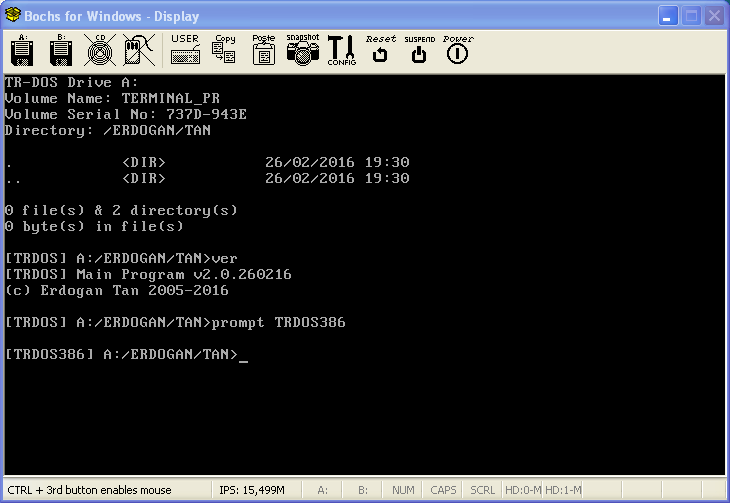The width and height of the screenshot is (730, 503).
Task: Click the HD:0-M status indicator
Action: (523, 490)
